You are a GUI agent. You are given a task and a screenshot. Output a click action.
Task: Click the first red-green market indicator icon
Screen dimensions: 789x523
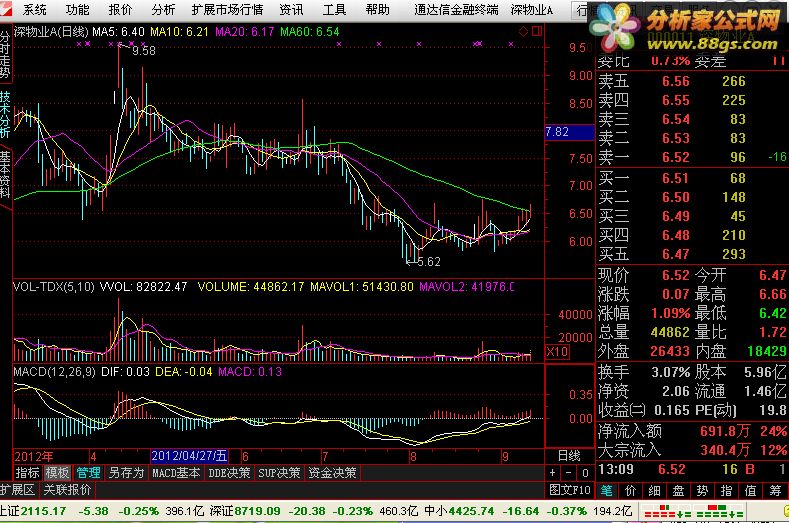click(x=668, y=512)
